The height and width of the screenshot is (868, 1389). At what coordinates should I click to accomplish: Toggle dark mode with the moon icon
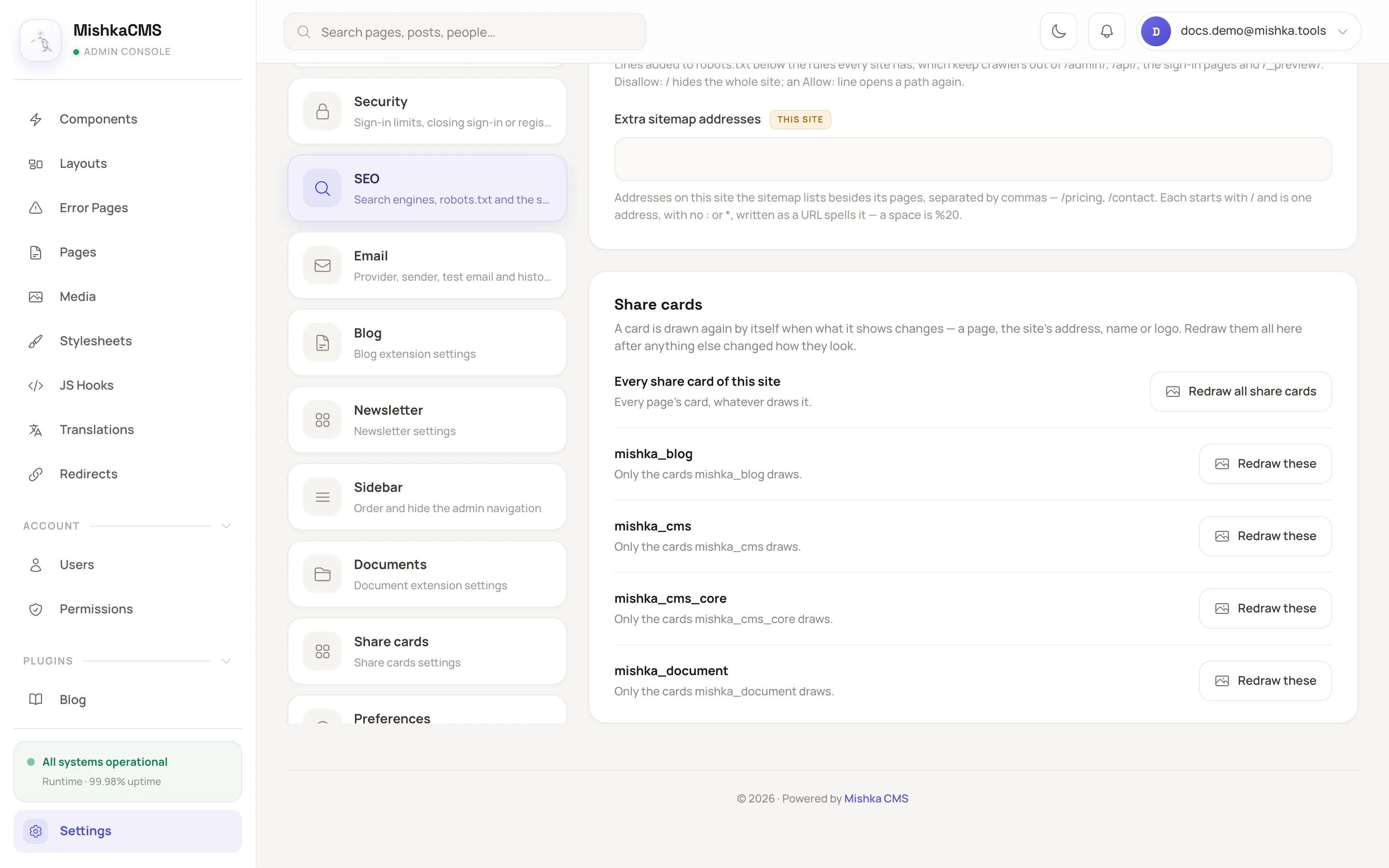(1059, 31)
